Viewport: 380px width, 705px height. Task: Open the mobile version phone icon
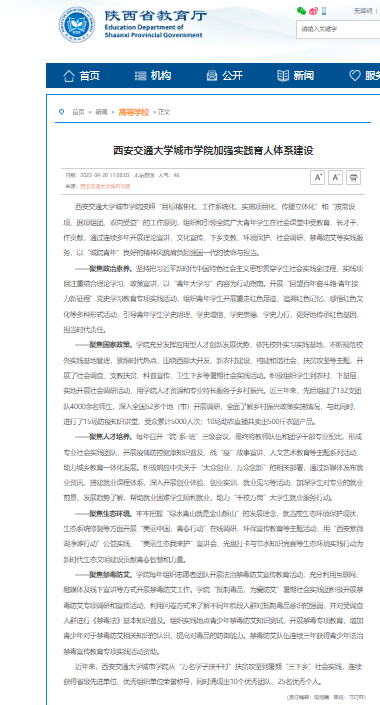(324, 11)
